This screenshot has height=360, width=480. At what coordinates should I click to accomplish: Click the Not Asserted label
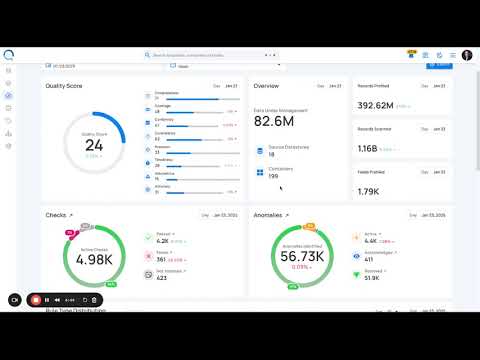coord(169,271)
